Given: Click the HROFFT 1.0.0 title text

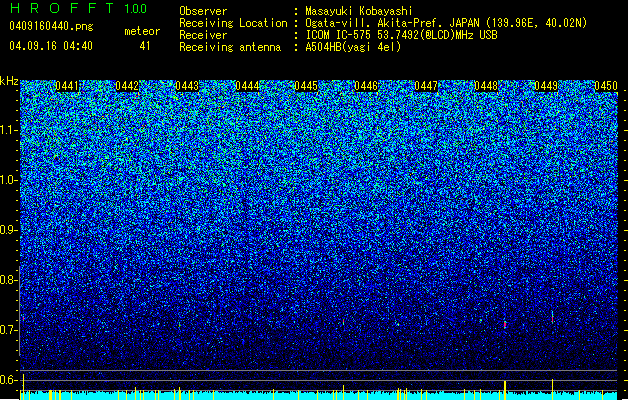Looking at the screenshot, I should 78,8.
